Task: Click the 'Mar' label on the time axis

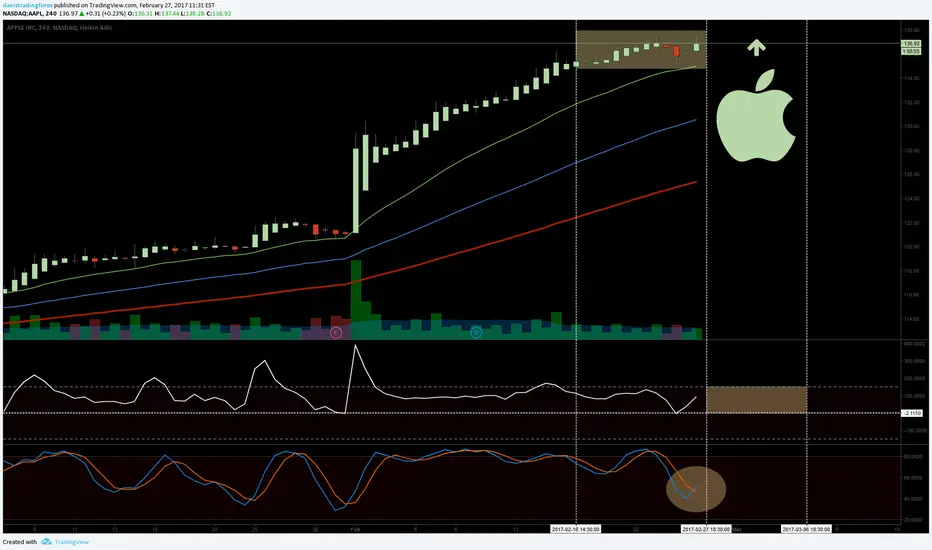Action: click(x=737, y=529)
